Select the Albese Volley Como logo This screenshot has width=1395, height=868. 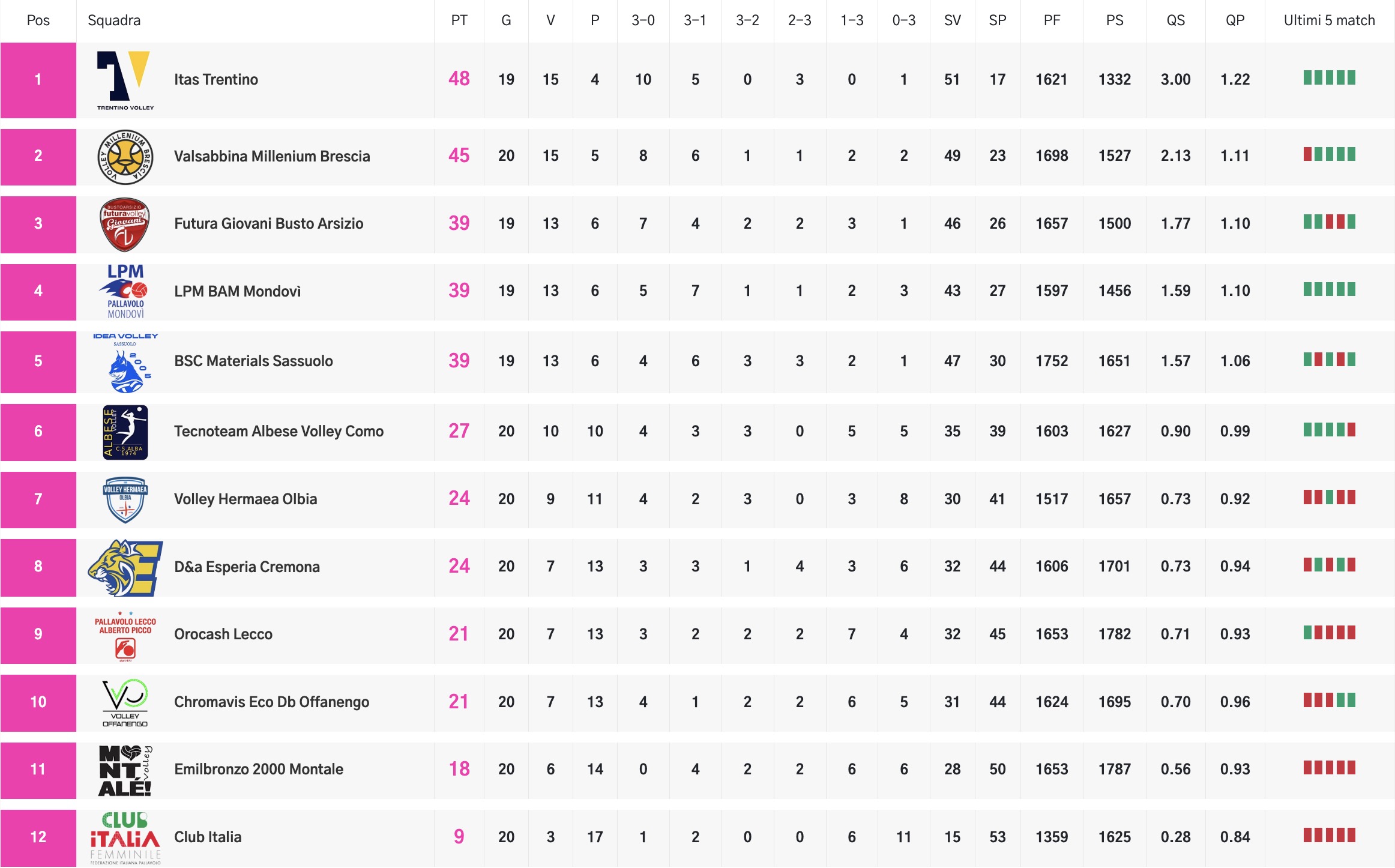(125, 432)
